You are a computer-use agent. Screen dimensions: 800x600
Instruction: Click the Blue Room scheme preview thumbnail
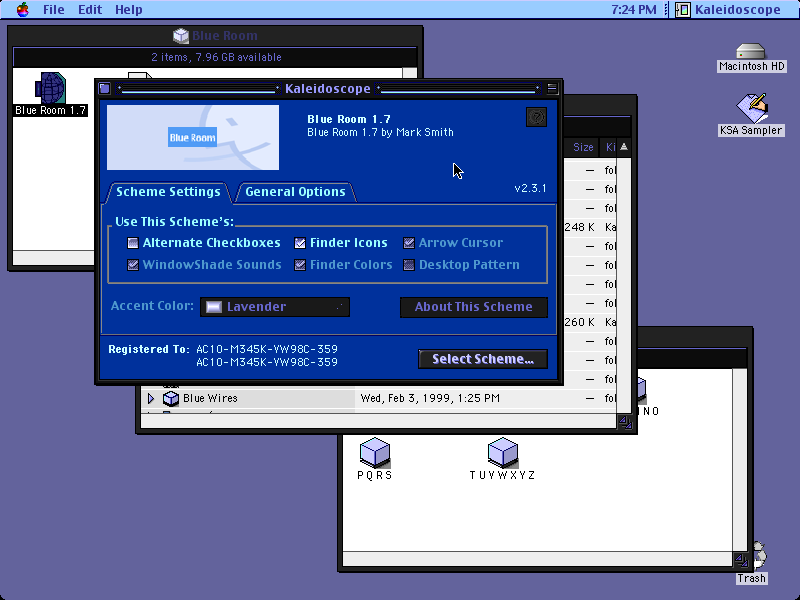(x=193, y=137)
